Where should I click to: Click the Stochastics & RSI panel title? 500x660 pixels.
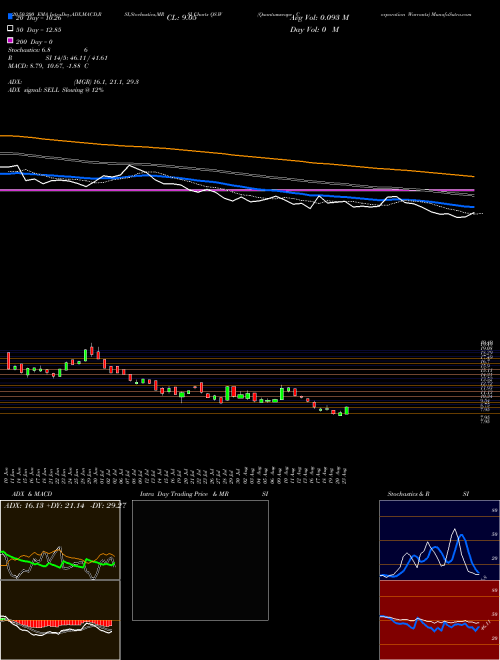coord(428,494)
